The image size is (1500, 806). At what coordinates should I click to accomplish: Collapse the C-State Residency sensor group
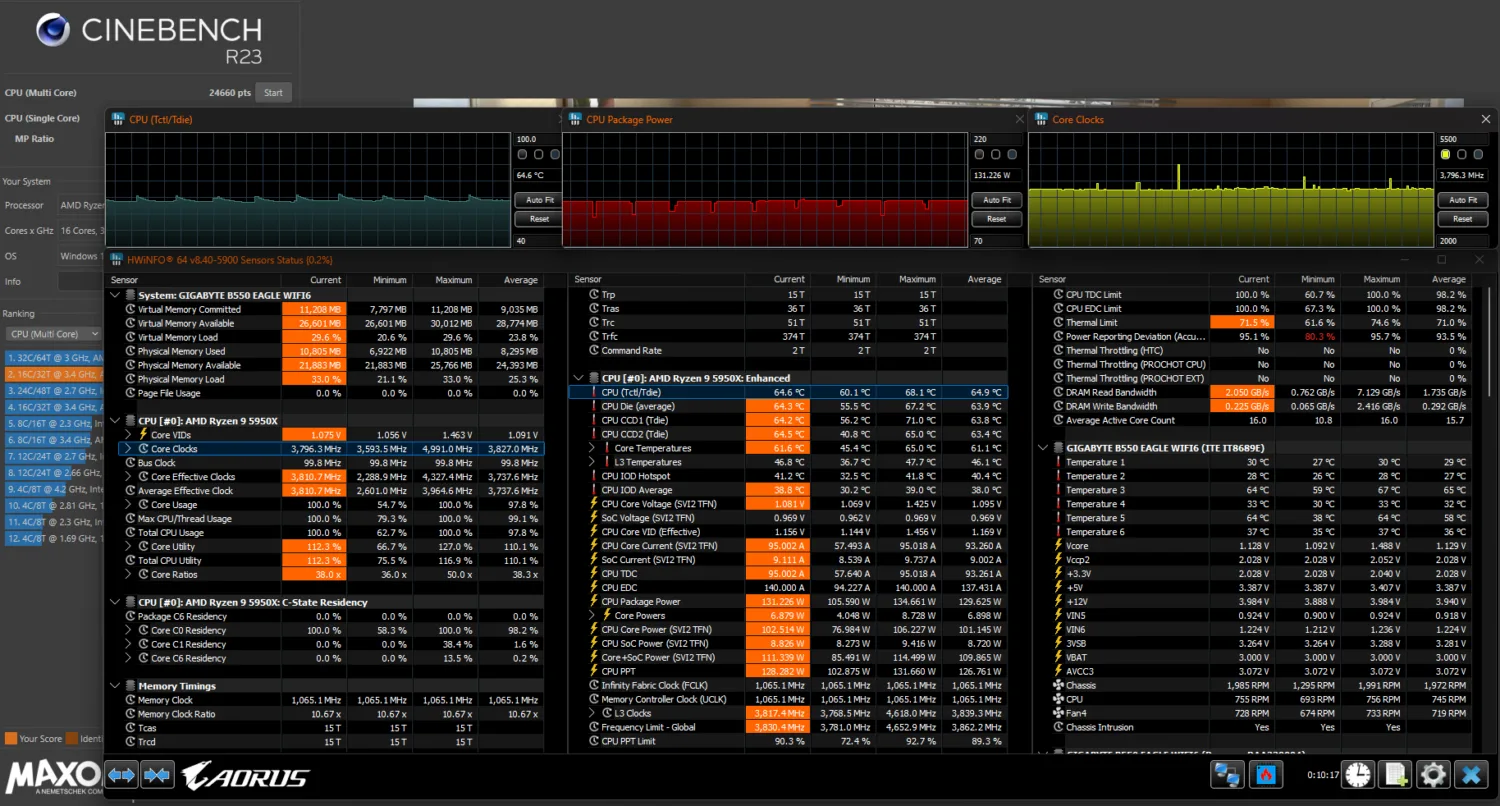pos(115,602)
